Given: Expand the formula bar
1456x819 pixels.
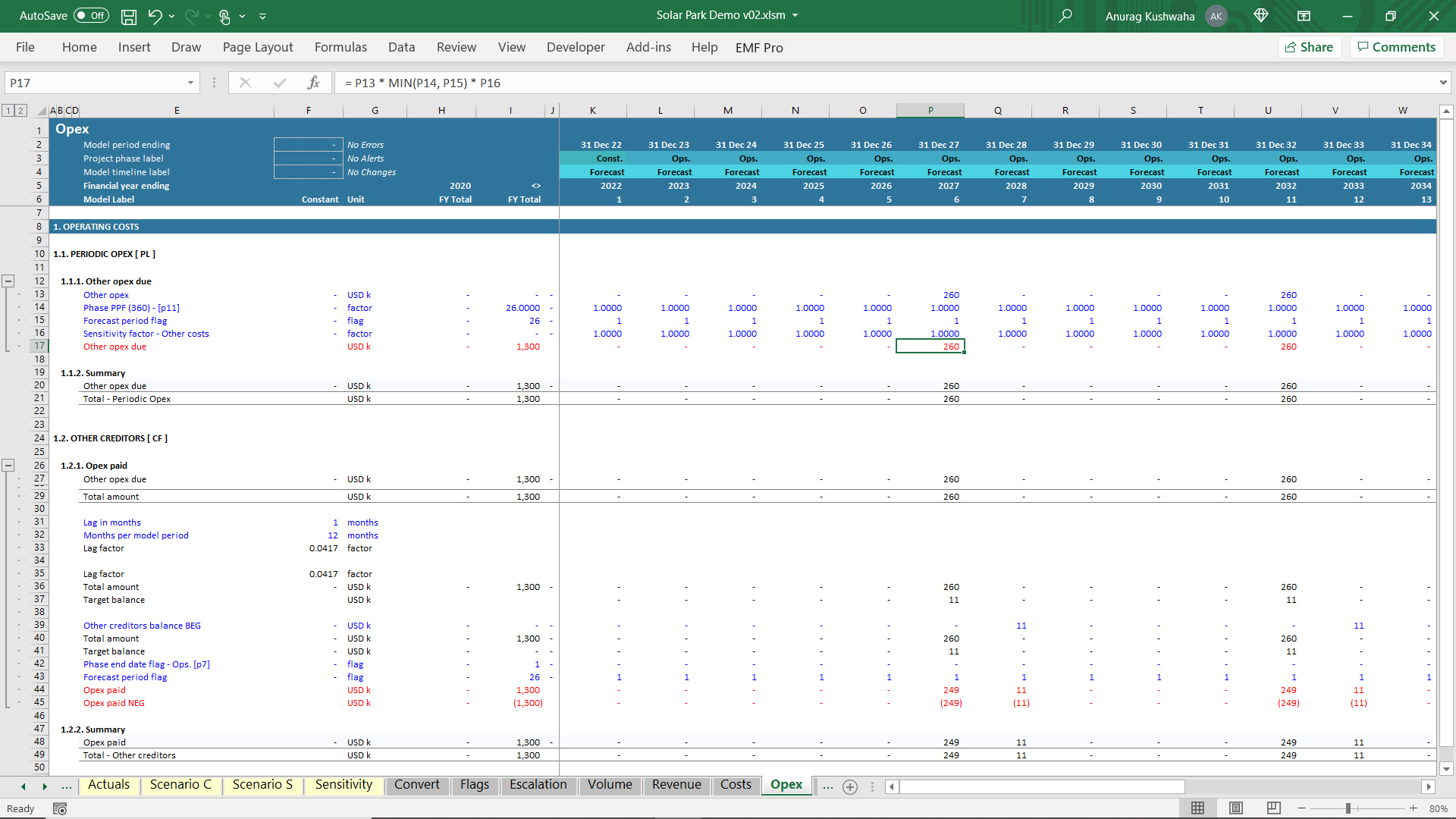Looking at the screenshot, I should 1442,83.
